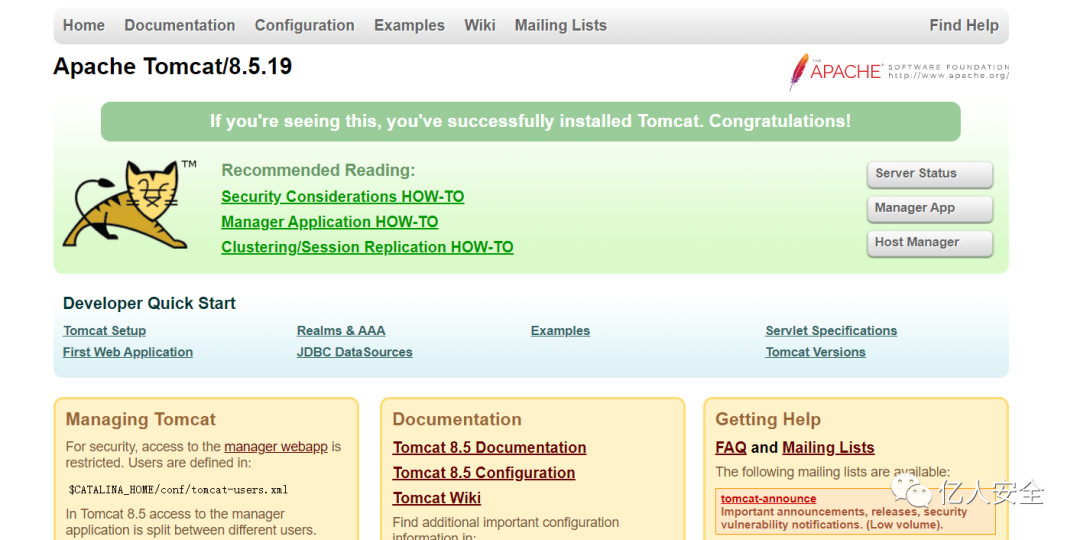Open Clustering/Session Replication HOW-TO link
The image size is (1080, 540).
(x=367, y=247)
